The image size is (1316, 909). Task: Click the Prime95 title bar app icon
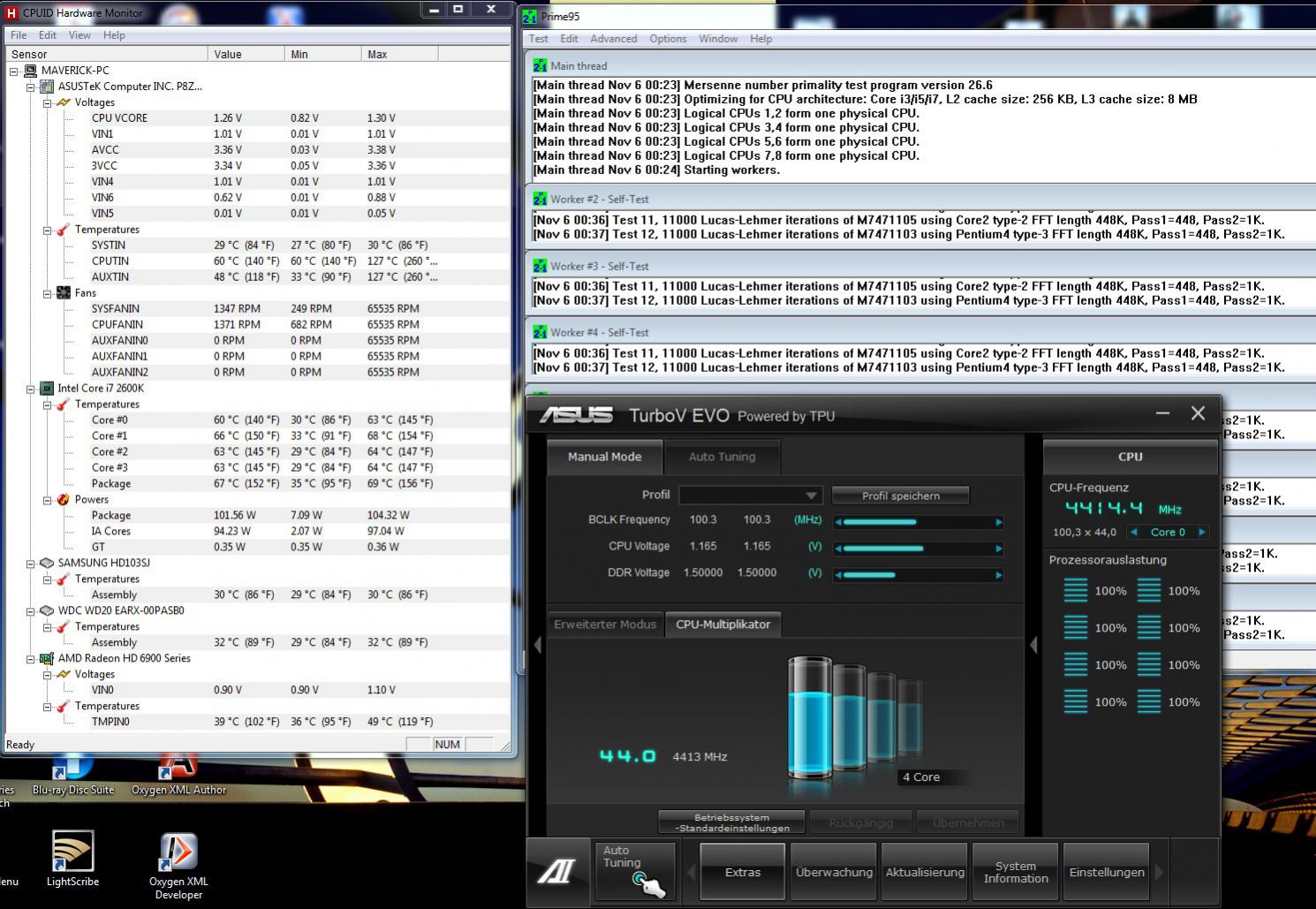click(x=530, y=16)
